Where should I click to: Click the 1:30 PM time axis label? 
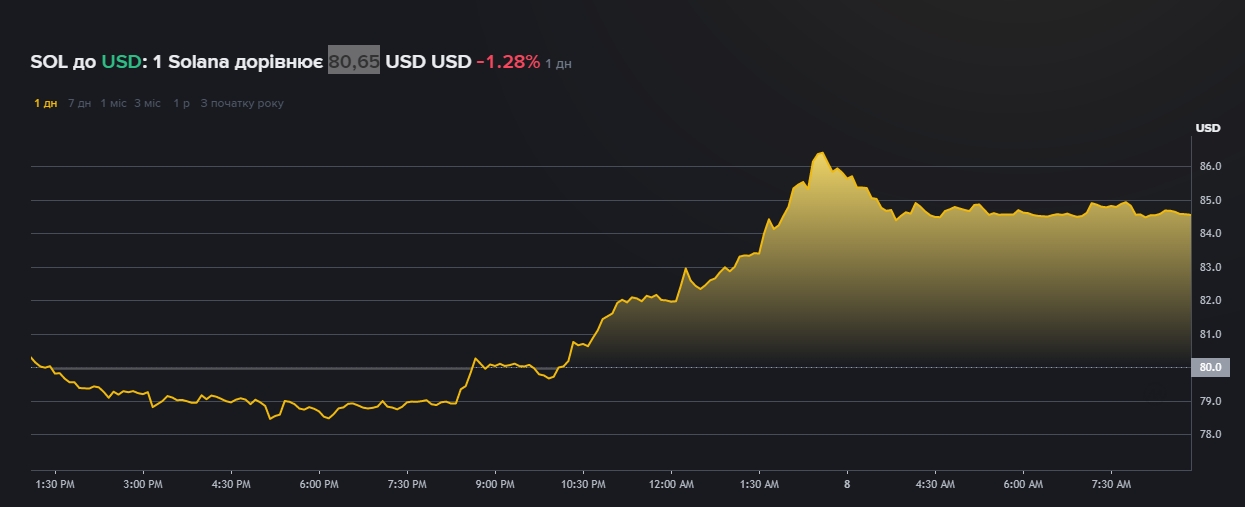click(x=54, y=484)
